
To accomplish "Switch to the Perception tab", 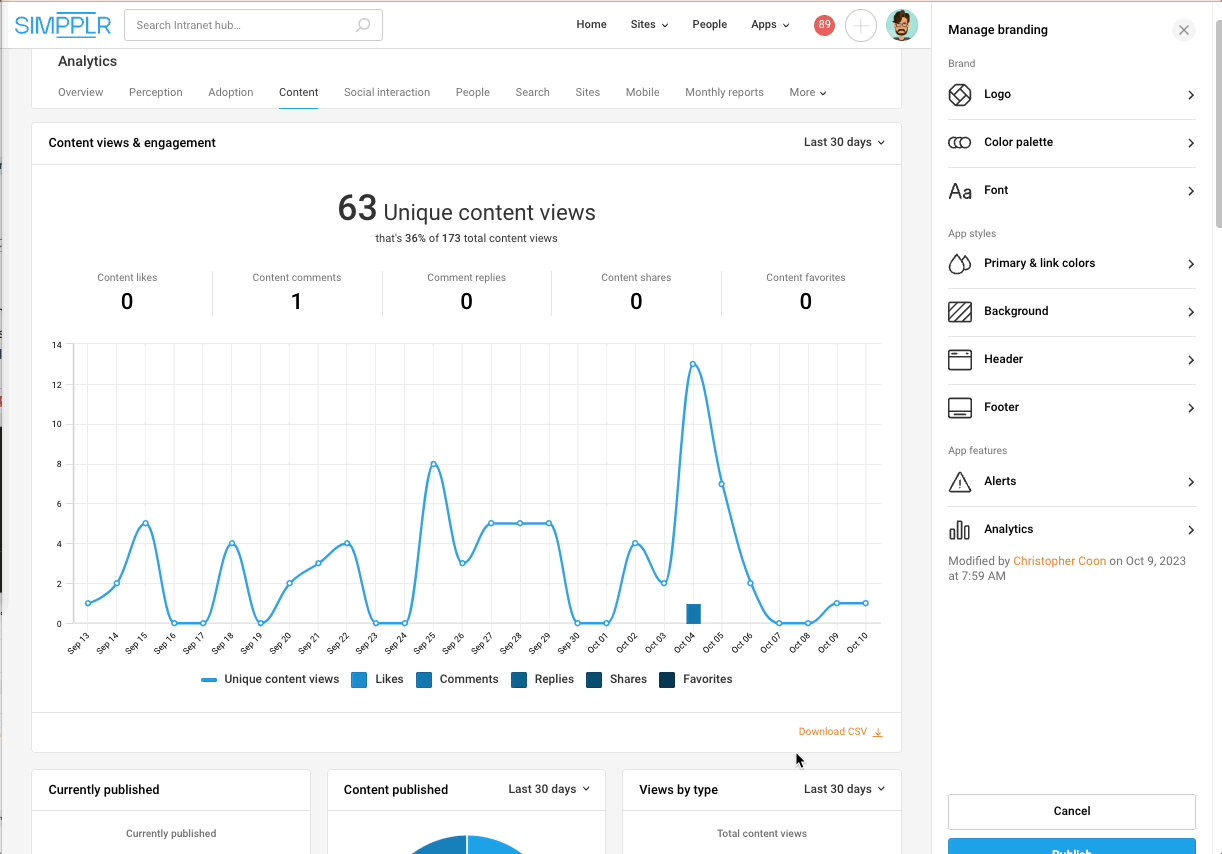I will [156, 92].
